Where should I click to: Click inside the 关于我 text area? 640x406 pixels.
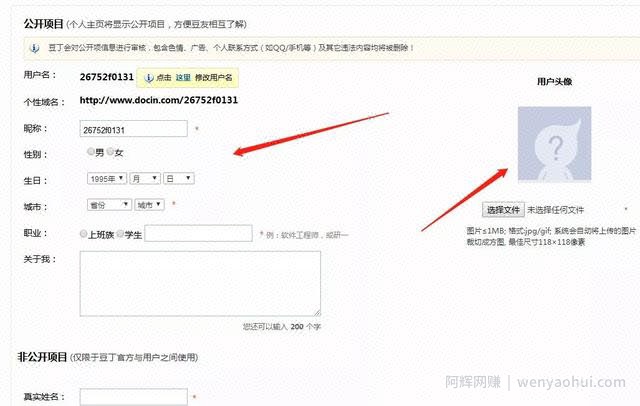(x=200, y=284)
